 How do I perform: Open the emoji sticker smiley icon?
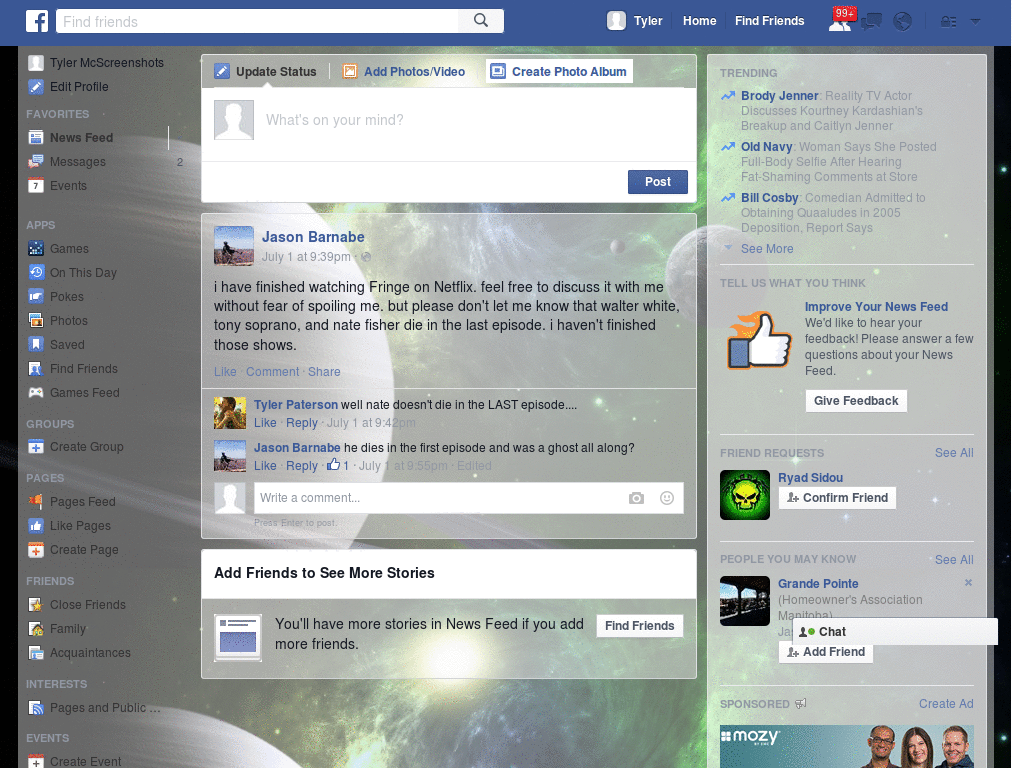[667, 498]
